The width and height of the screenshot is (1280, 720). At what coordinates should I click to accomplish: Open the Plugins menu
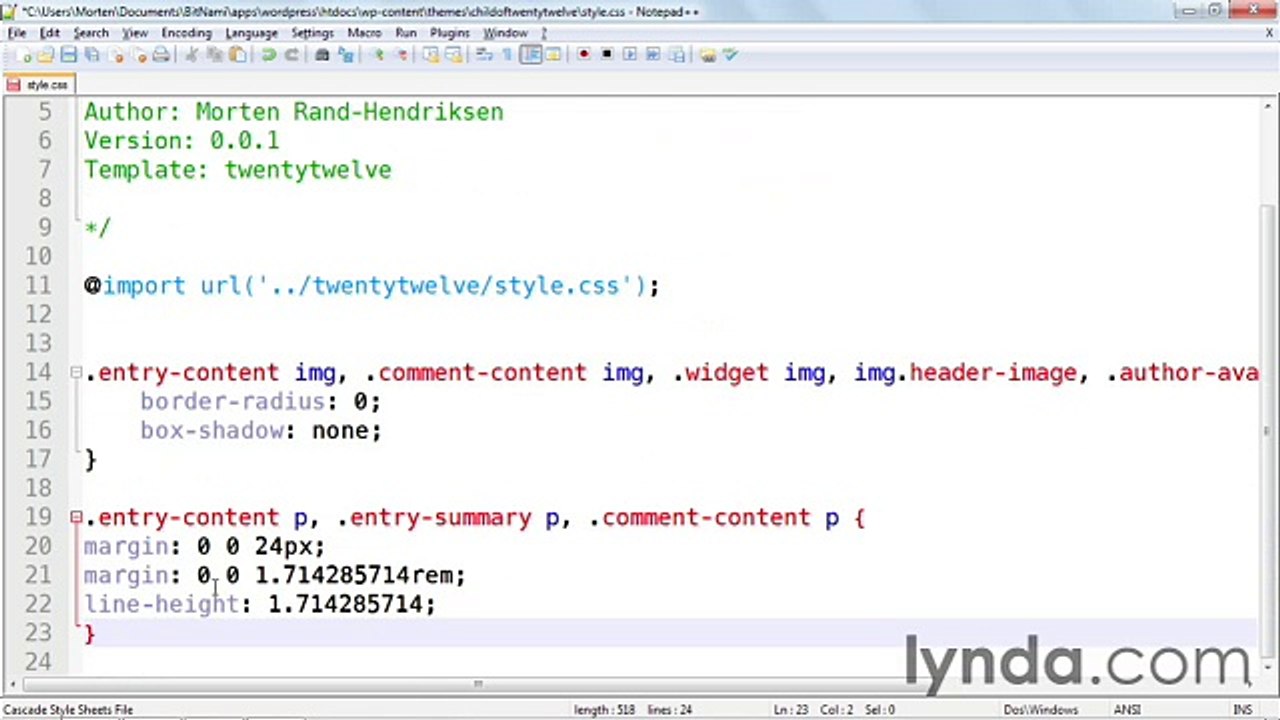tap(450, 33)
